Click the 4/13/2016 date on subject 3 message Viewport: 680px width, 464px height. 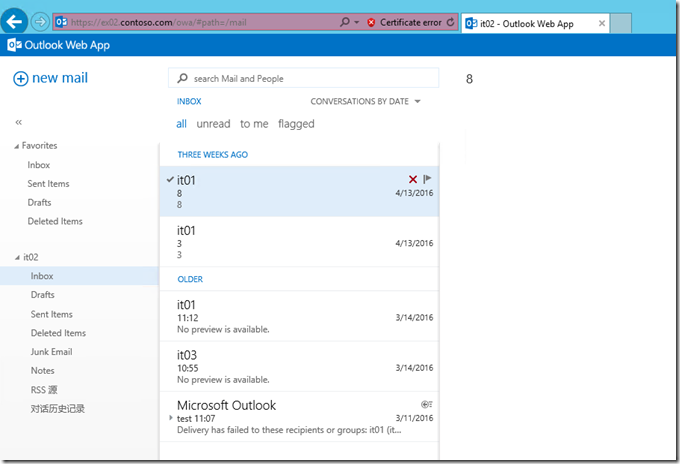point(414,243)
